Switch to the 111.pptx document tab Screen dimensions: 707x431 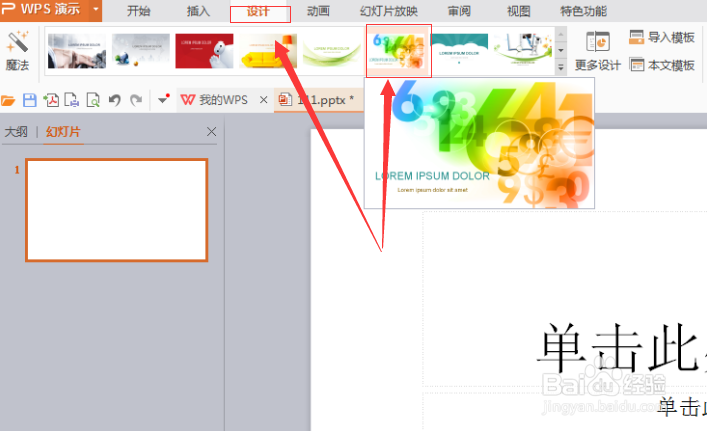click(x=318, y=100)
